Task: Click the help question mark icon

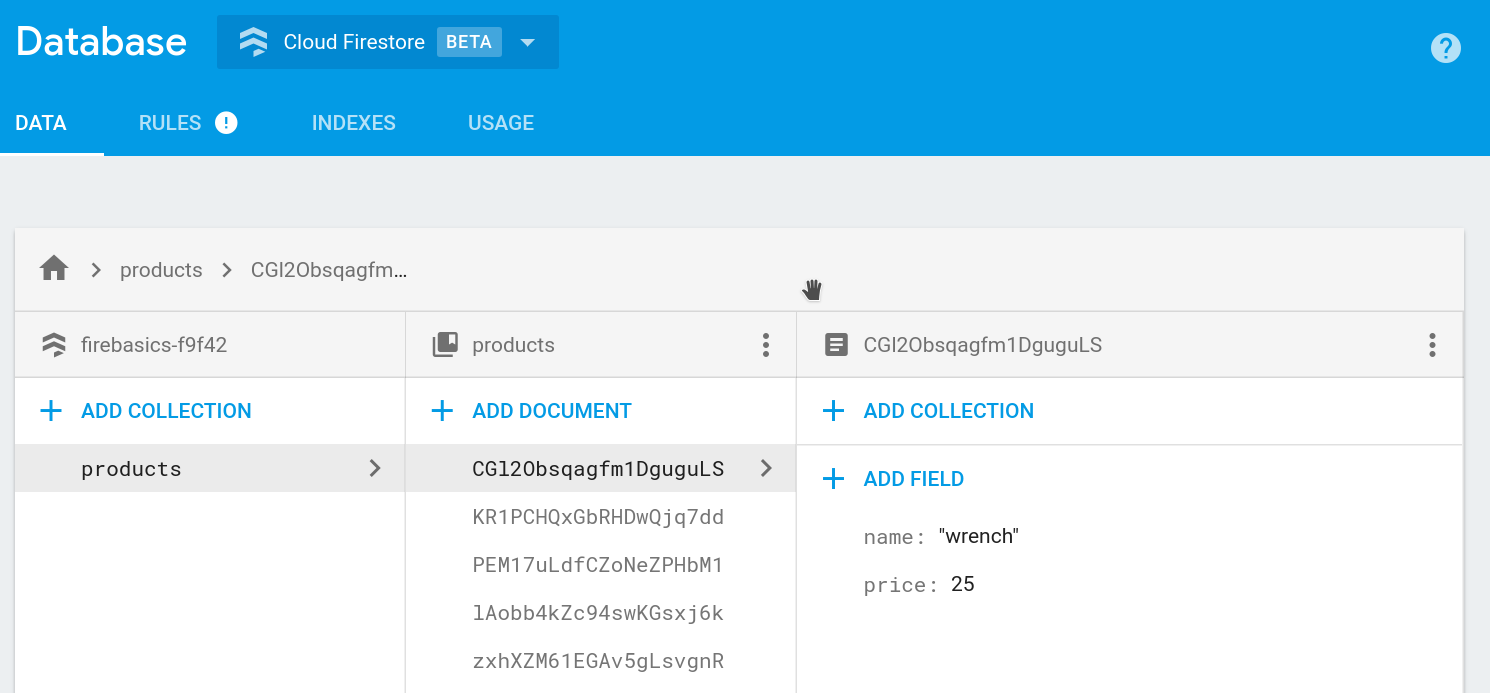Action: point(1446,48)
